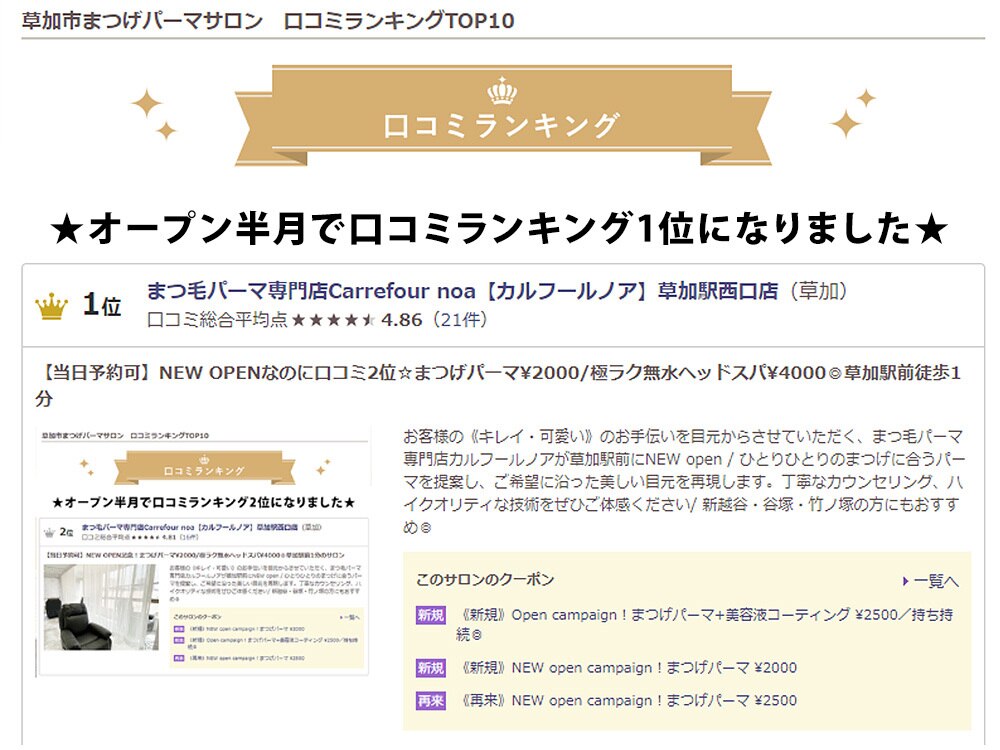Screen dimensions: 1000x750
Task: Click the gold 口コミランキング ribbon banner
Action: click(x=503, y=115)
